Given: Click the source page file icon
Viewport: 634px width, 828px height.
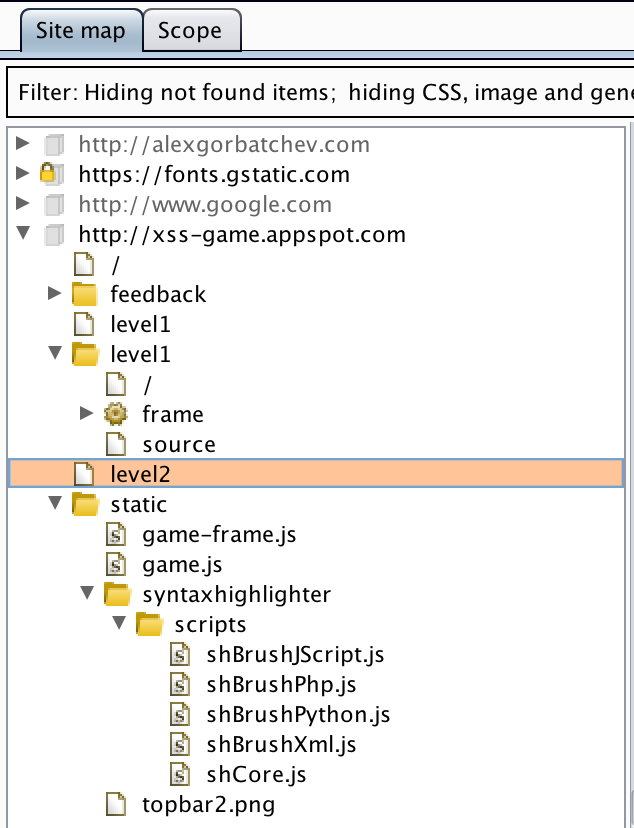Looking at the screenshot, I should [x=117, y=444].
